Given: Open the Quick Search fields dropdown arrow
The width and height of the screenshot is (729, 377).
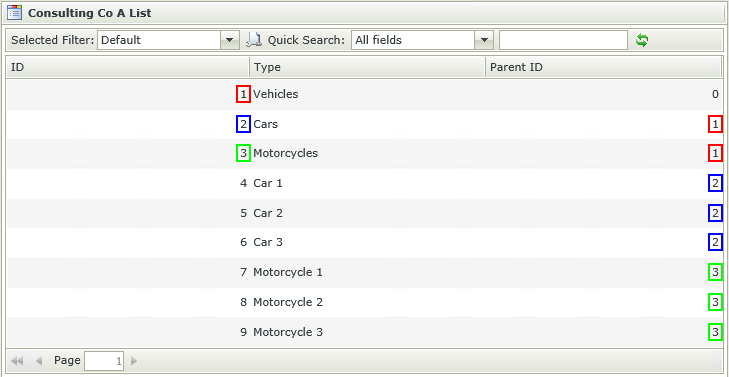Looking at the screenshot, I should [x=484, y=40].
